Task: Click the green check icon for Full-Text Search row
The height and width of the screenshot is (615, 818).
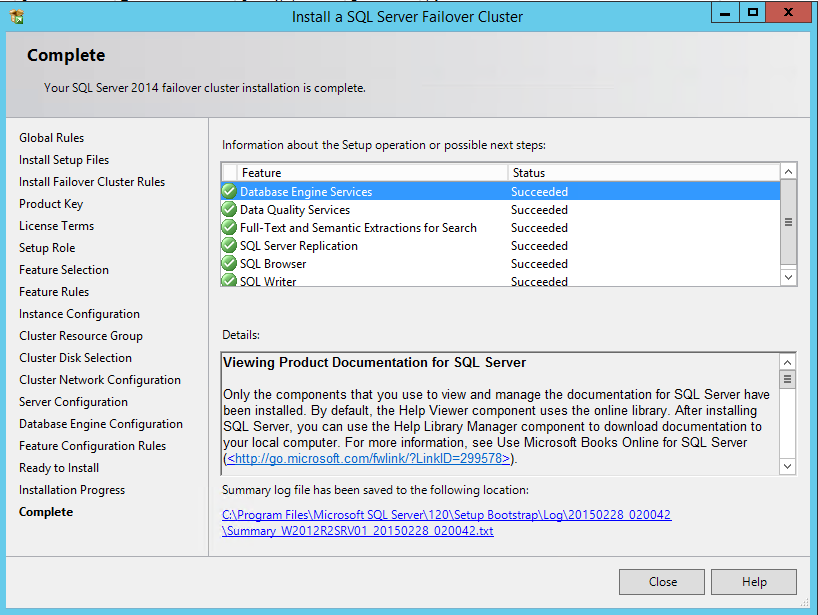Action: tap(230, 228)
